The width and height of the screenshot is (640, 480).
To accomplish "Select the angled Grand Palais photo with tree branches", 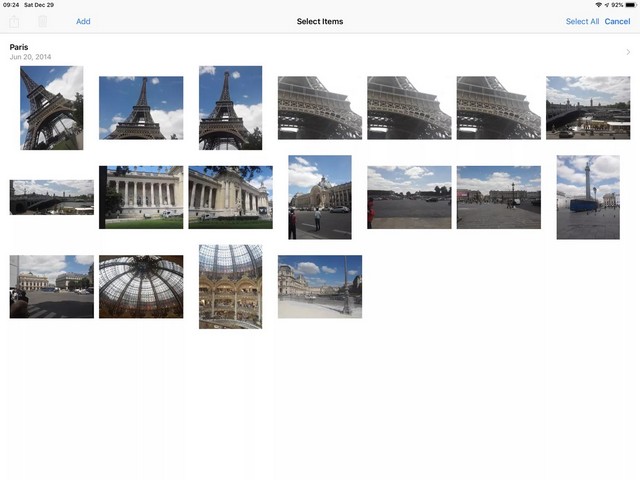I will point(231,197).
